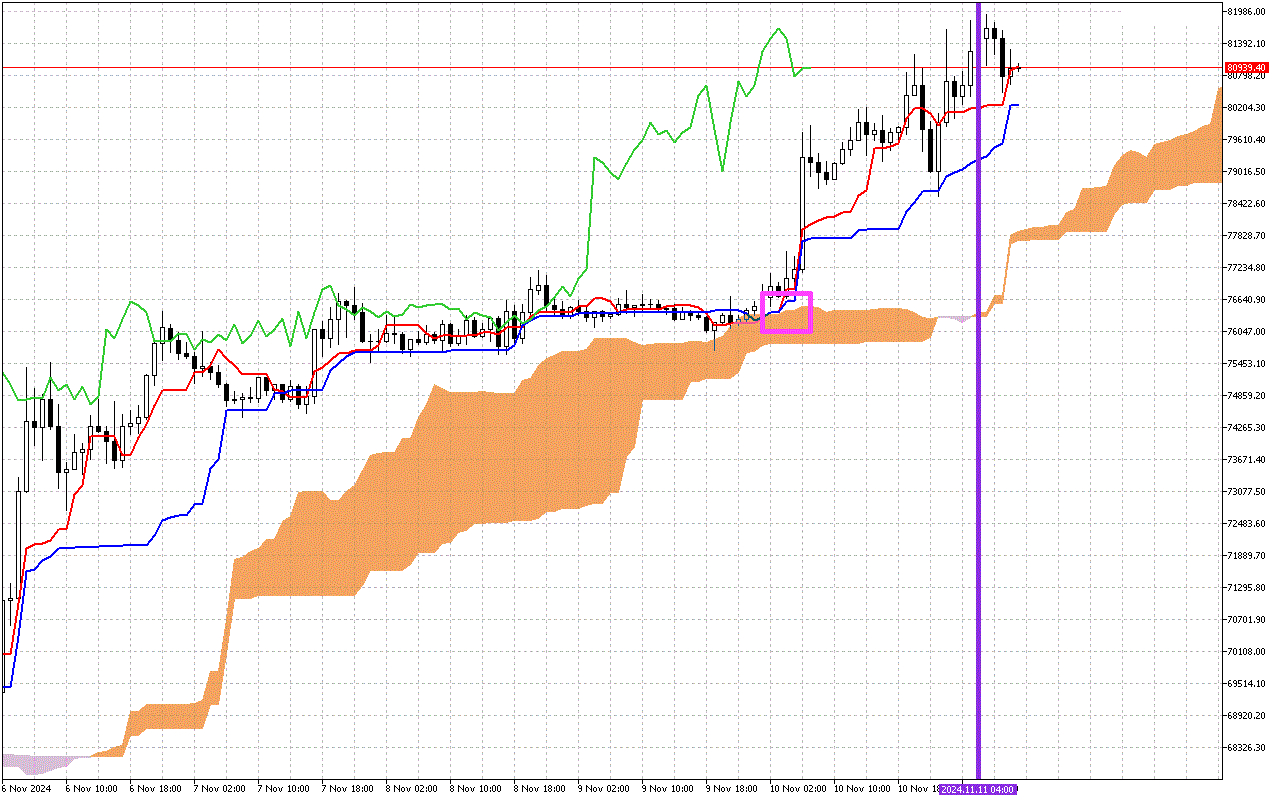The image size is (1280, 800).
Task: Select the purple 2024.11.11 04:00 date label
Action: [978, 789]
